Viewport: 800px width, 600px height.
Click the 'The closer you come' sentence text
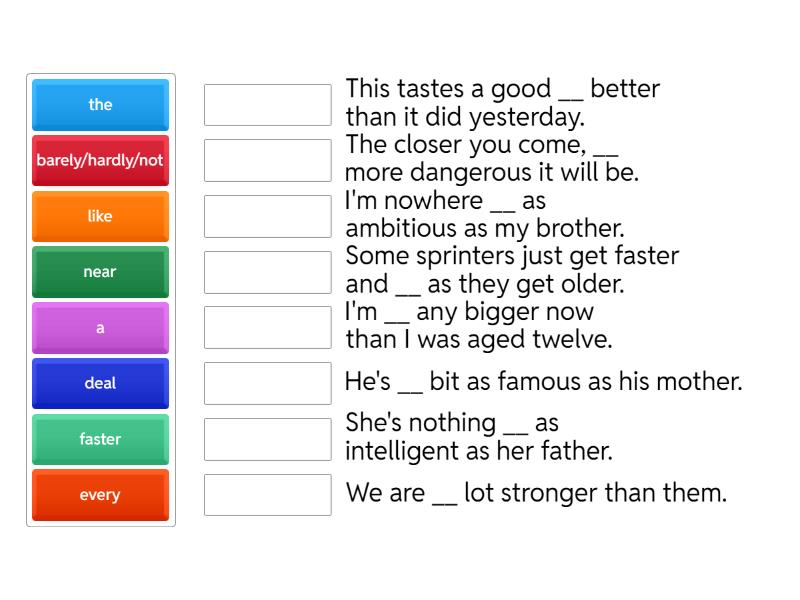(x=491, y=158)
